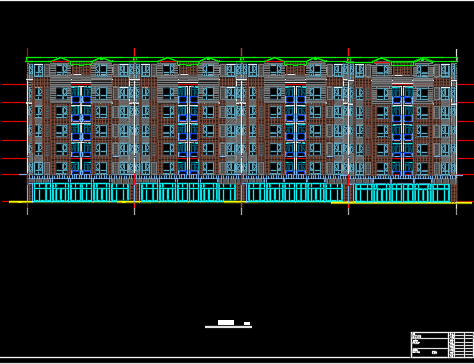Select the blue stairwell windows of the rightmost unit
Viewport: 474px width, 364px height.
point(402,130)
